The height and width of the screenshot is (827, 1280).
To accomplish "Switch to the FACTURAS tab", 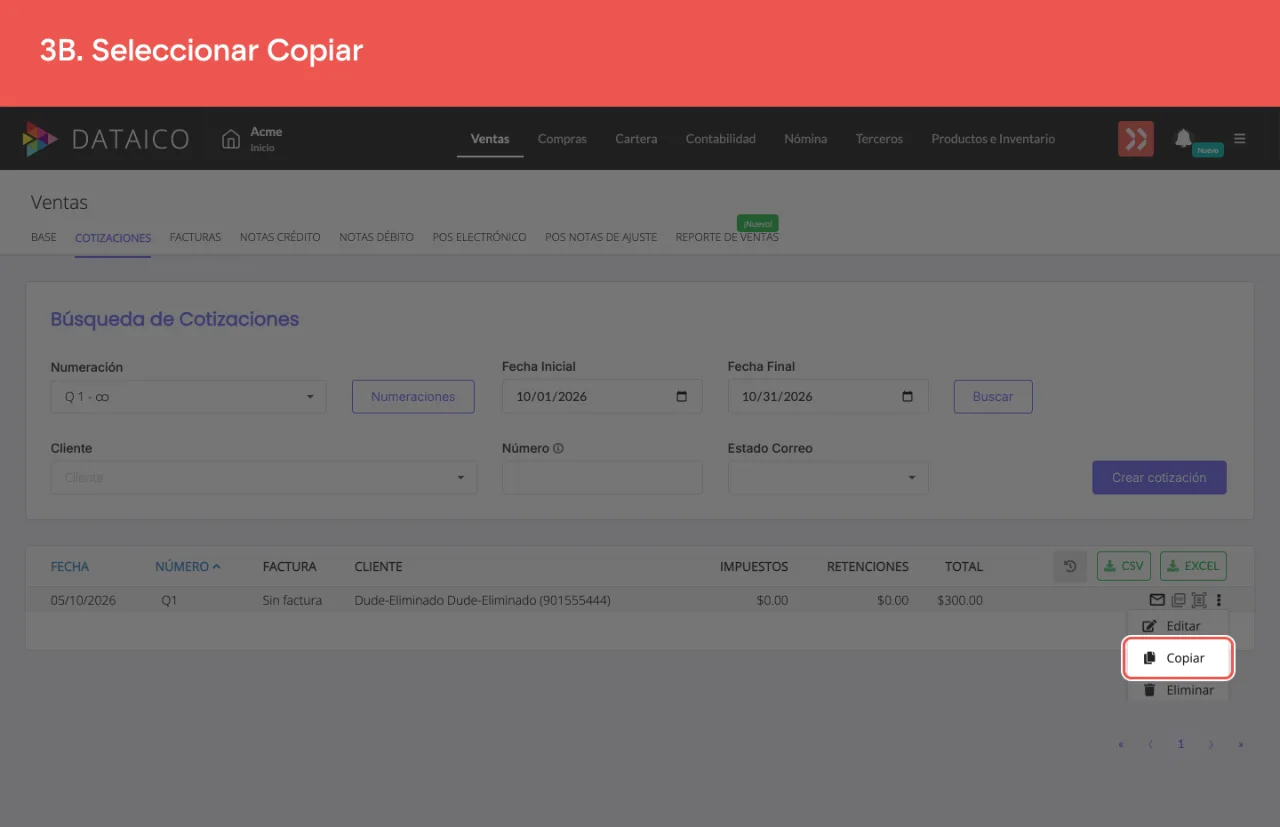I will [195, 237].
